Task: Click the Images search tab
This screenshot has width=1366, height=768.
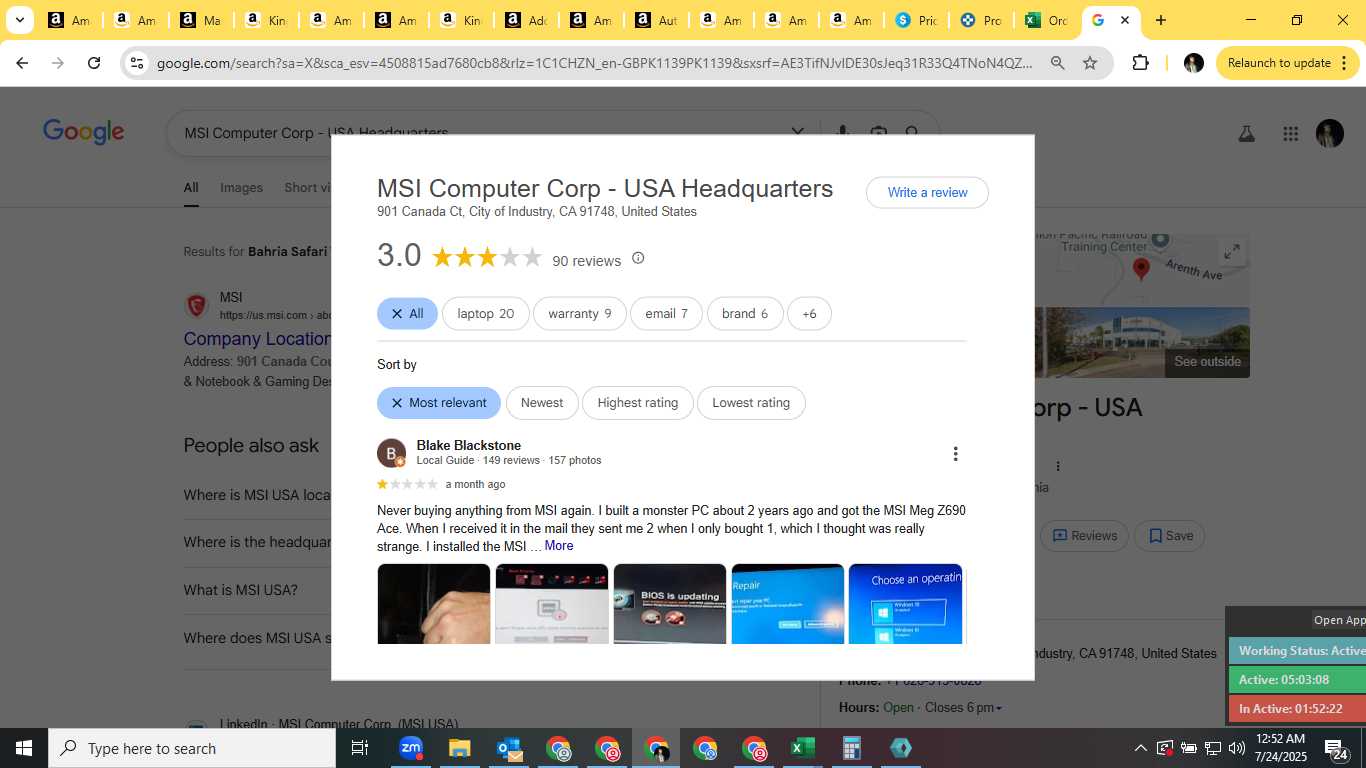Action: (241, 187)
